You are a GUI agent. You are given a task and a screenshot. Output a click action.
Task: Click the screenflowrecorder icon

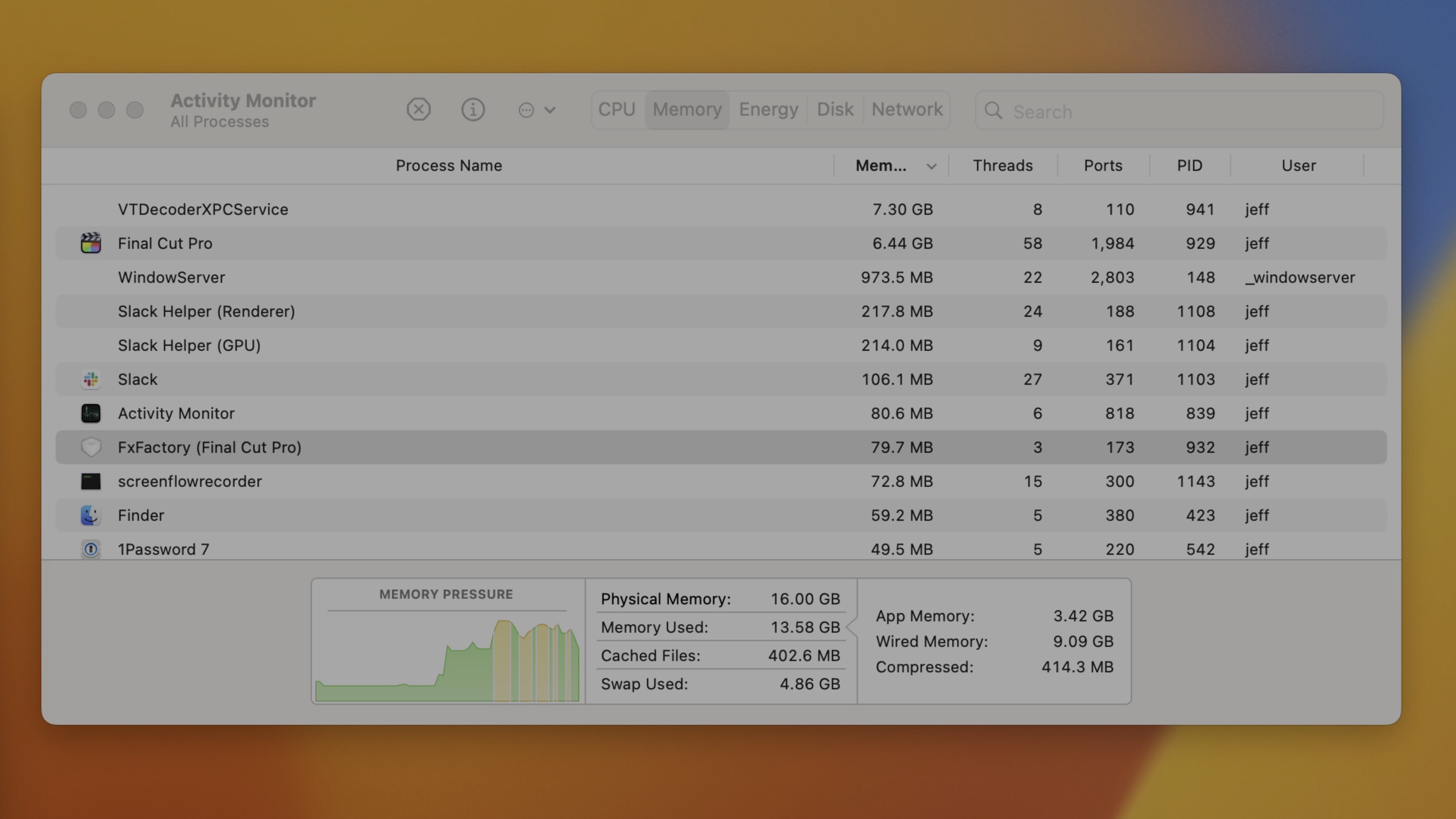coord(91,481)
